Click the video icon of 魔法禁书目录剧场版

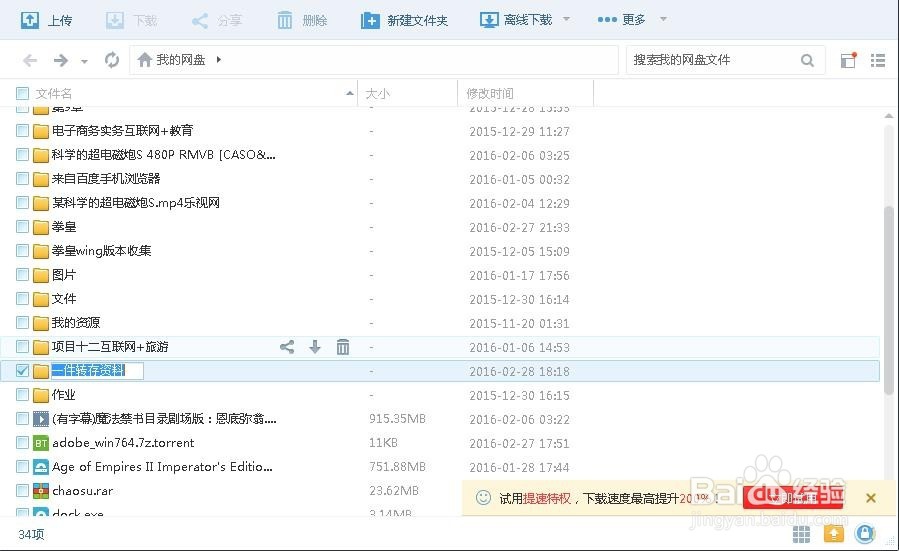pyautogui.click(x=41, y=419)
